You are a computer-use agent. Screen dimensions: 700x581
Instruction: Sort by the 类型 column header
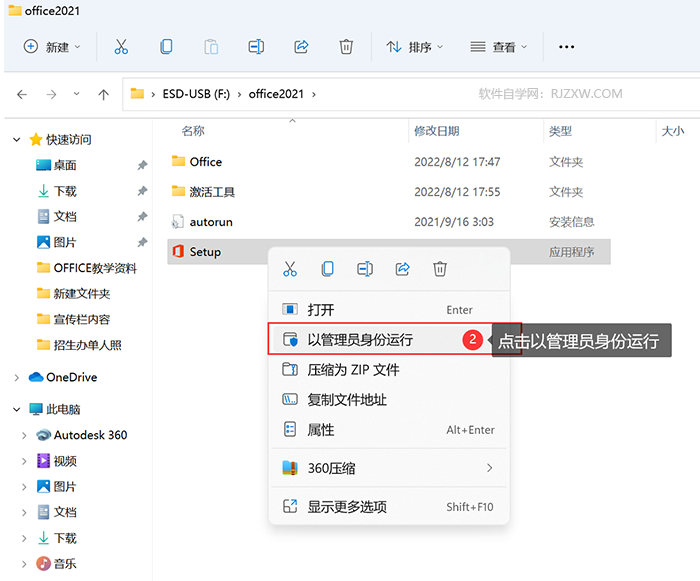click(560, 131)
